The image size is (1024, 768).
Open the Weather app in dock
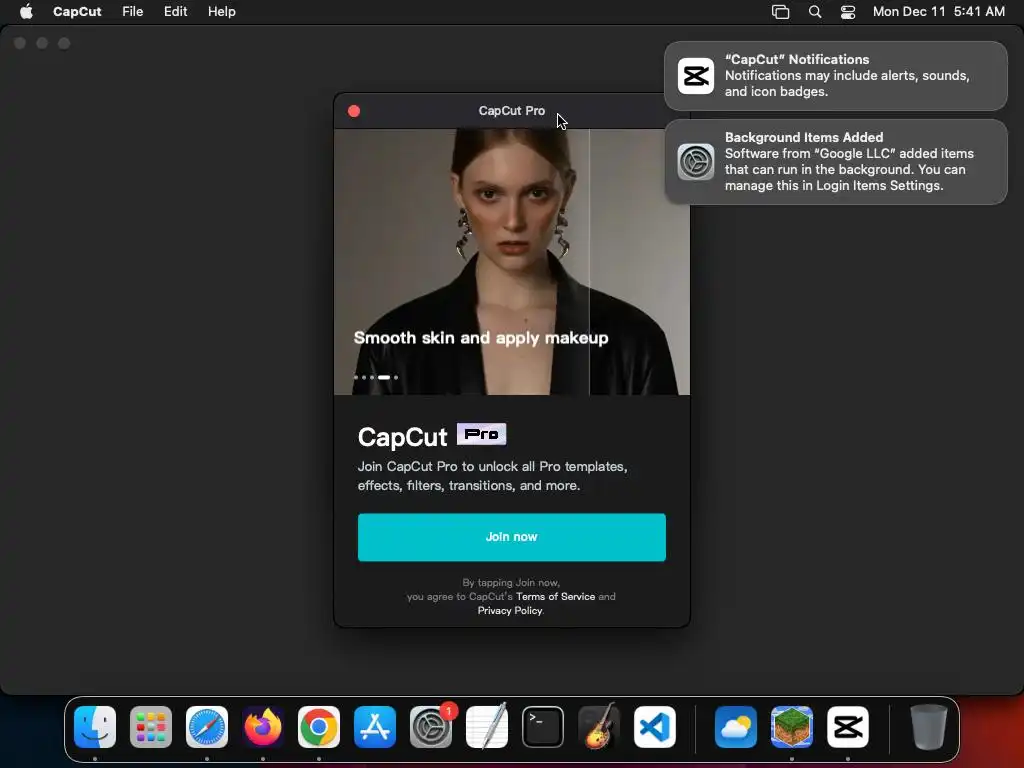[736, 726]
